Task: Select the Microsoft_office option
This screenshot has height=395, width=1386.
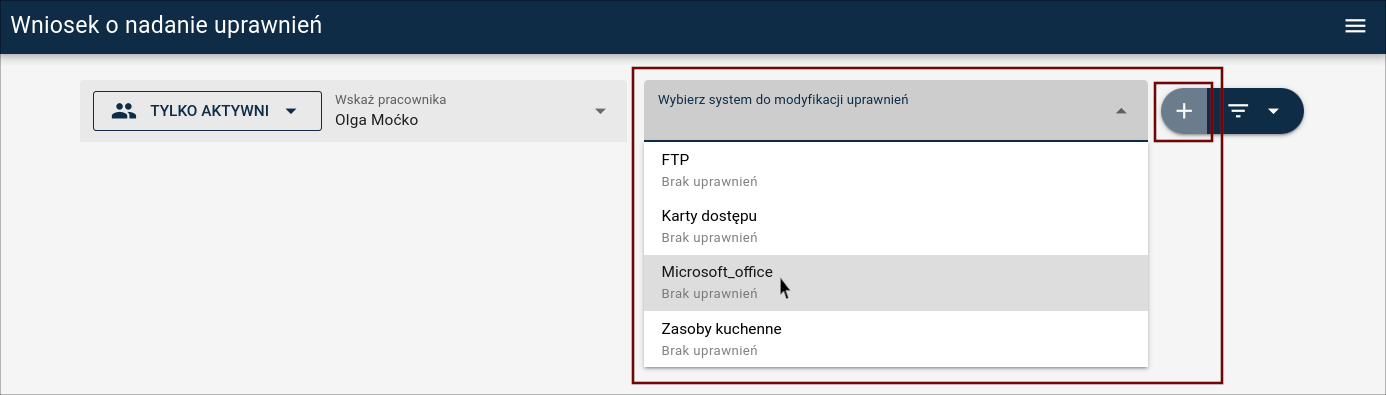Action: pos(896,283)
